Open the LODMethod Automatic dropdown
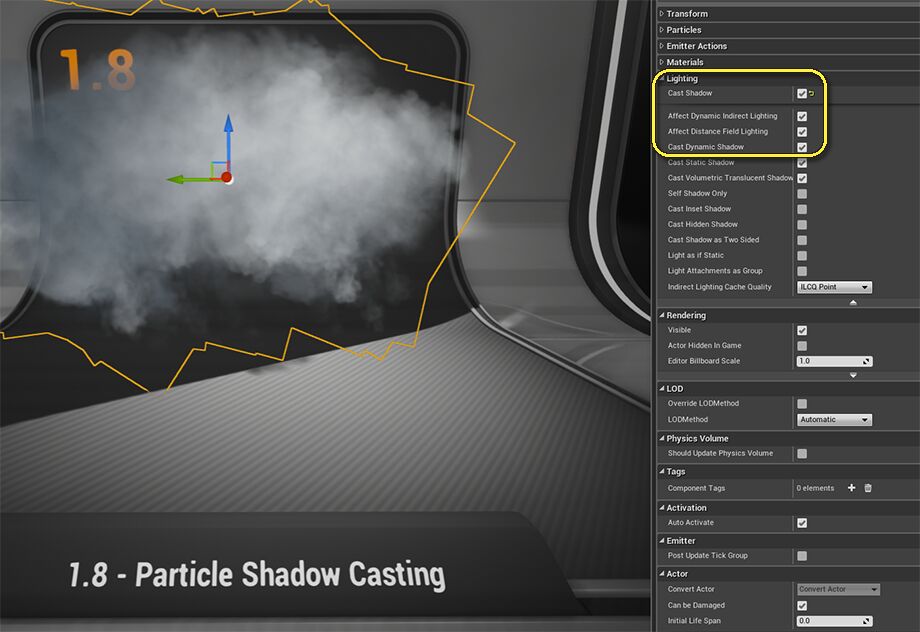Image resolution: width=920 pixels, height=632 pixels. (x=834, y=420)
